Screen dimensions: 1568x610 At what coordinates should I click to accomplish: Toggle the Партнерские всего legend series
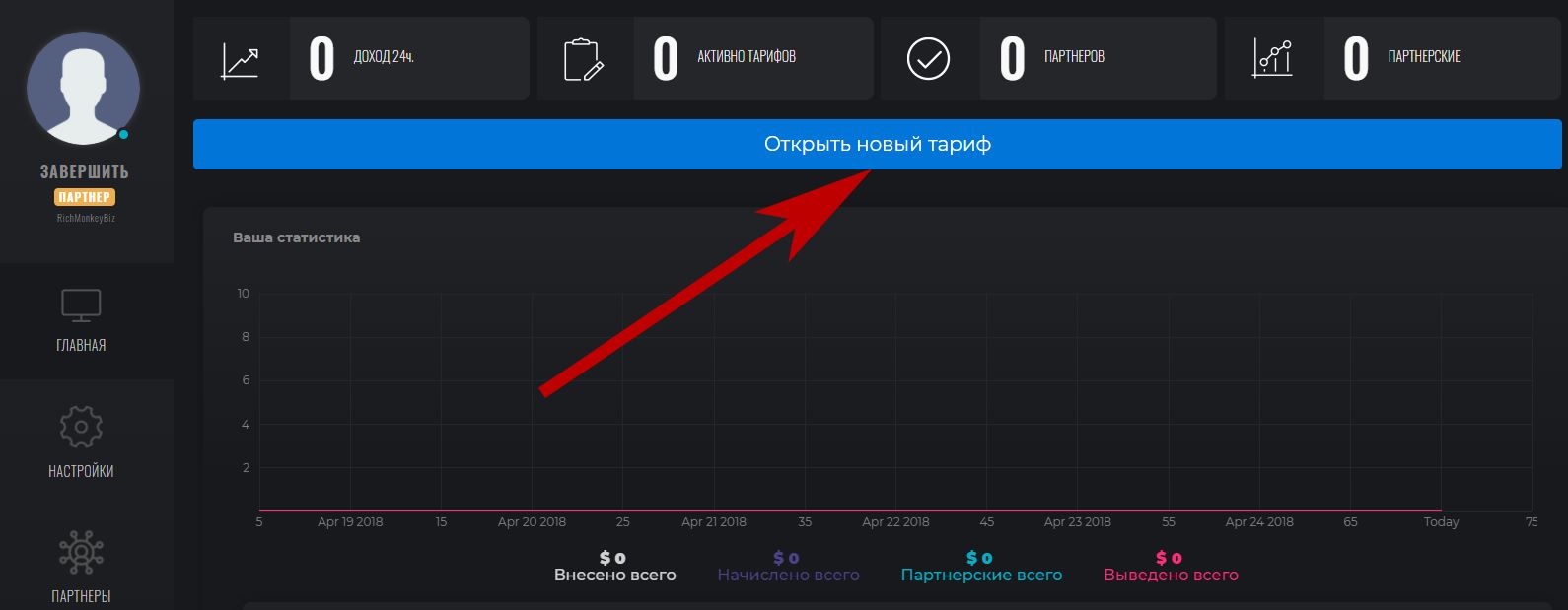(x=981, y=567)
